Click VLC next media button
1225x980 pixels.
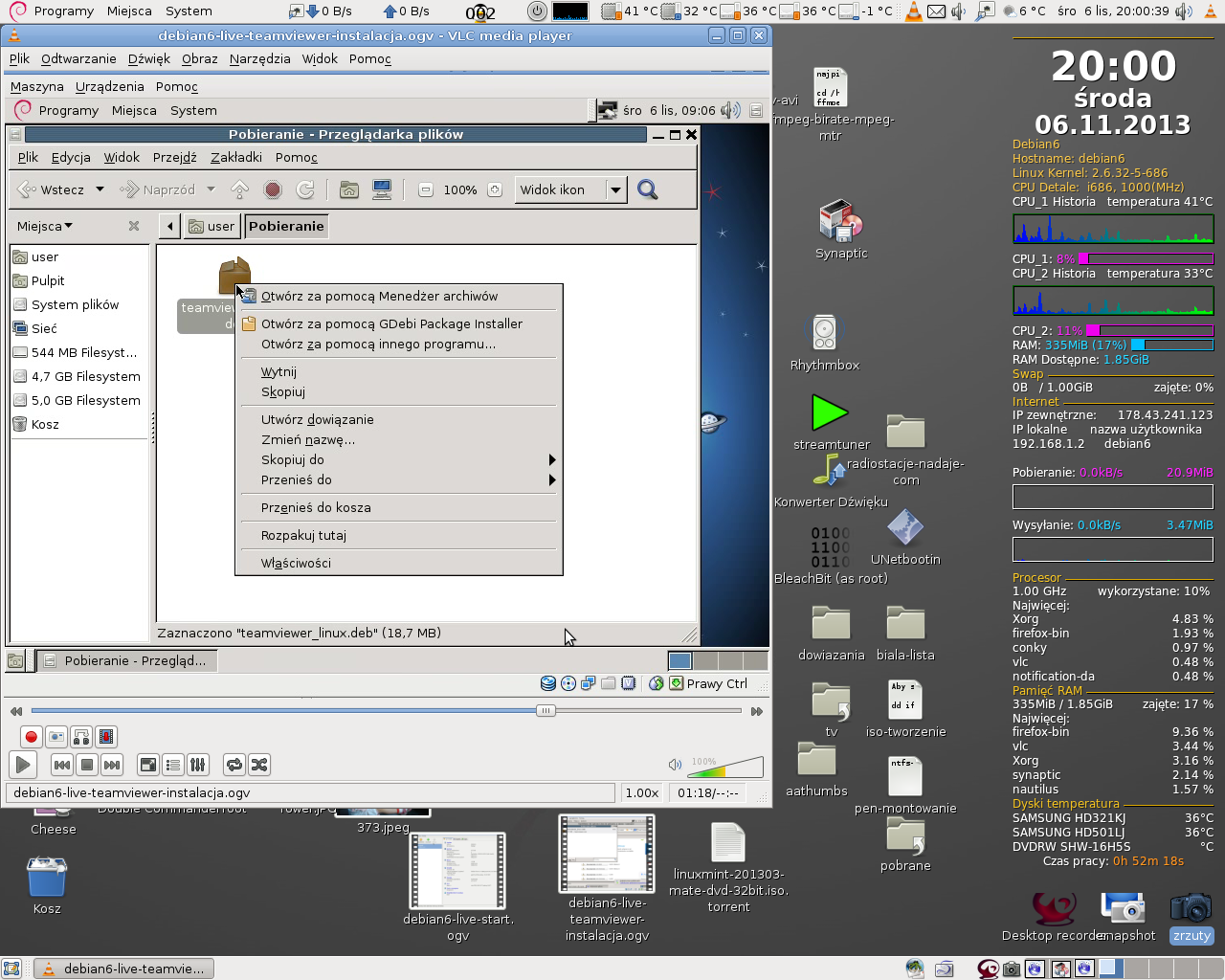(111, 765)
